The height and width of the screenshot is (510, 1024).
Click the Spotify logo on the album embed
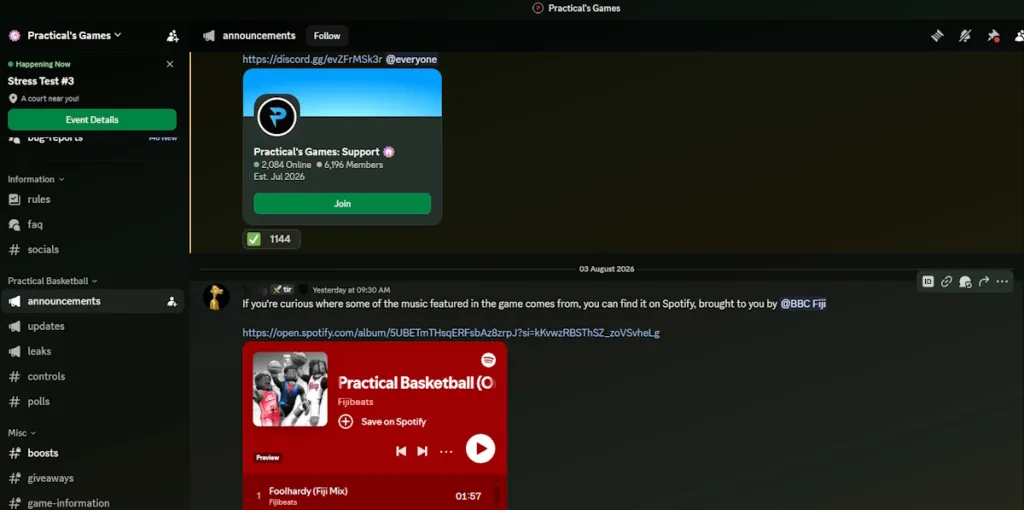tap(488, 360)
